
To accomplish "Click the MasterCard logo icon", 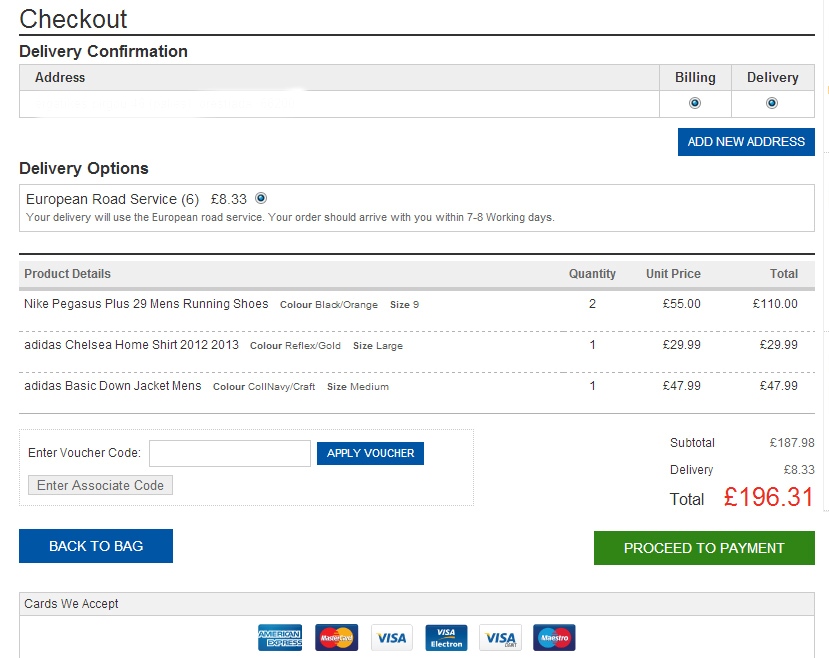I will (x=336, y=637).
